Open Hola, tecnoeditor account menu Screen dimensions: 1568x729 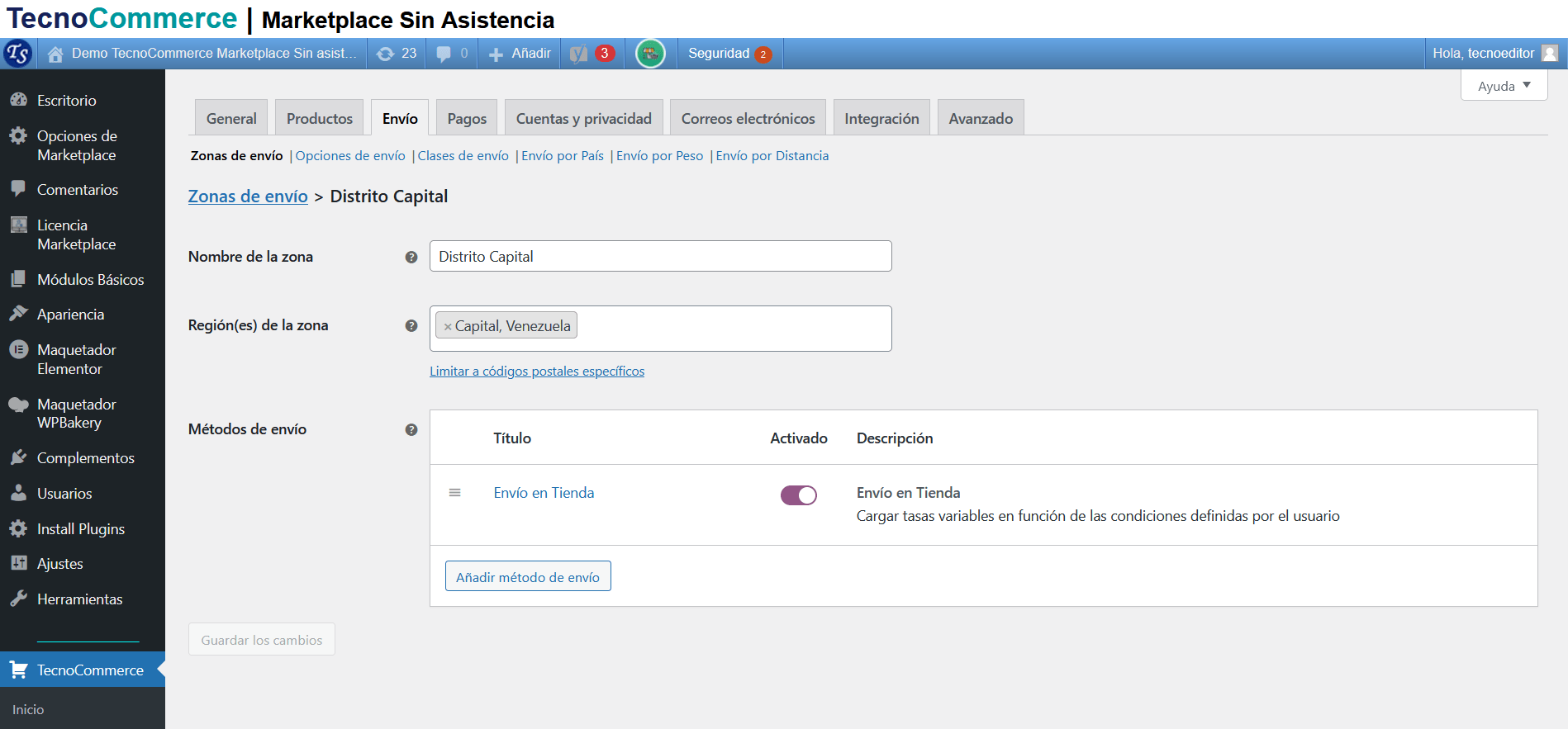(x=1494, y=54)
